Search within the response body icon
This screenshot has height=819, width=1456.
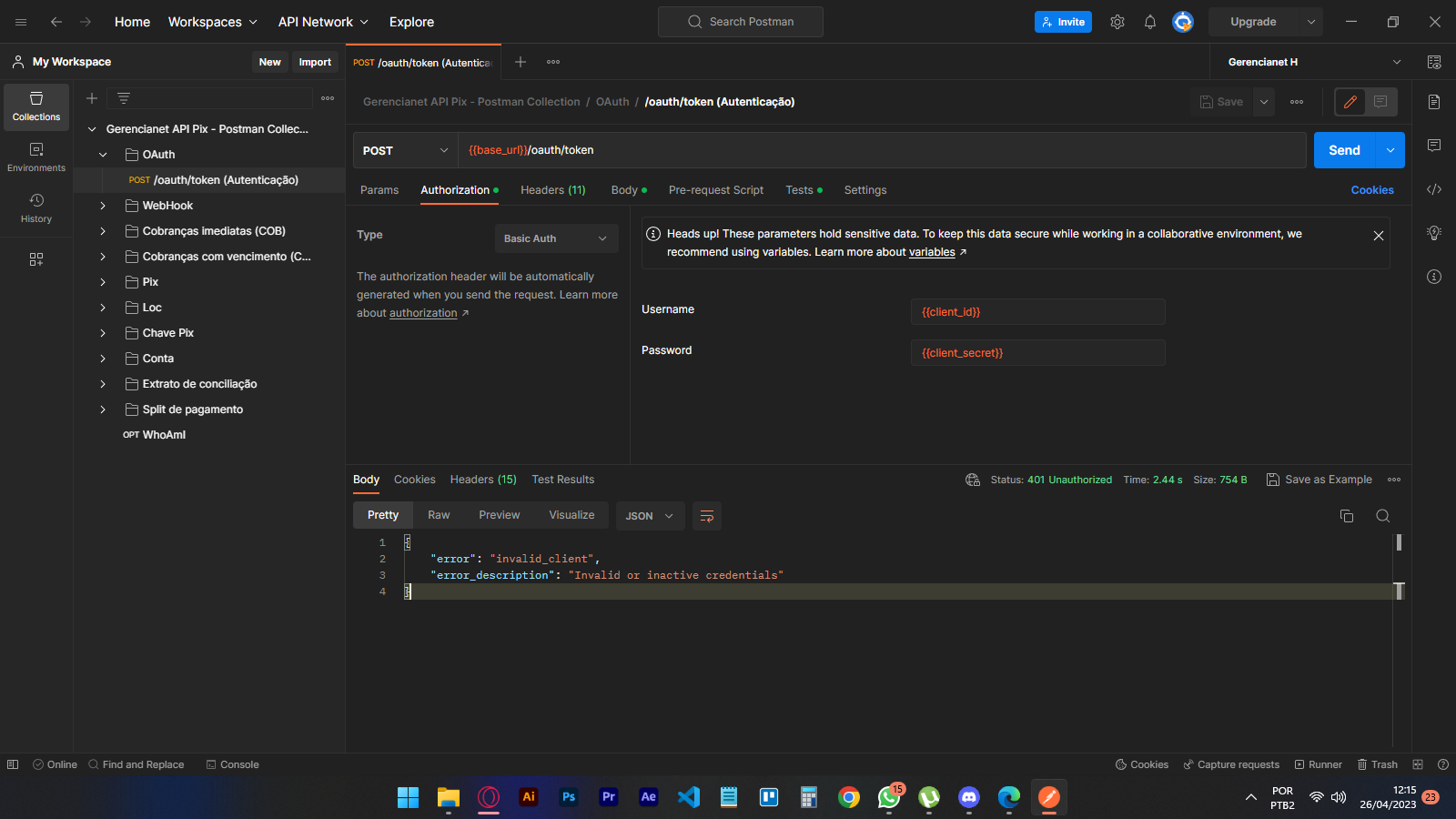click(x=1382, y=516)
